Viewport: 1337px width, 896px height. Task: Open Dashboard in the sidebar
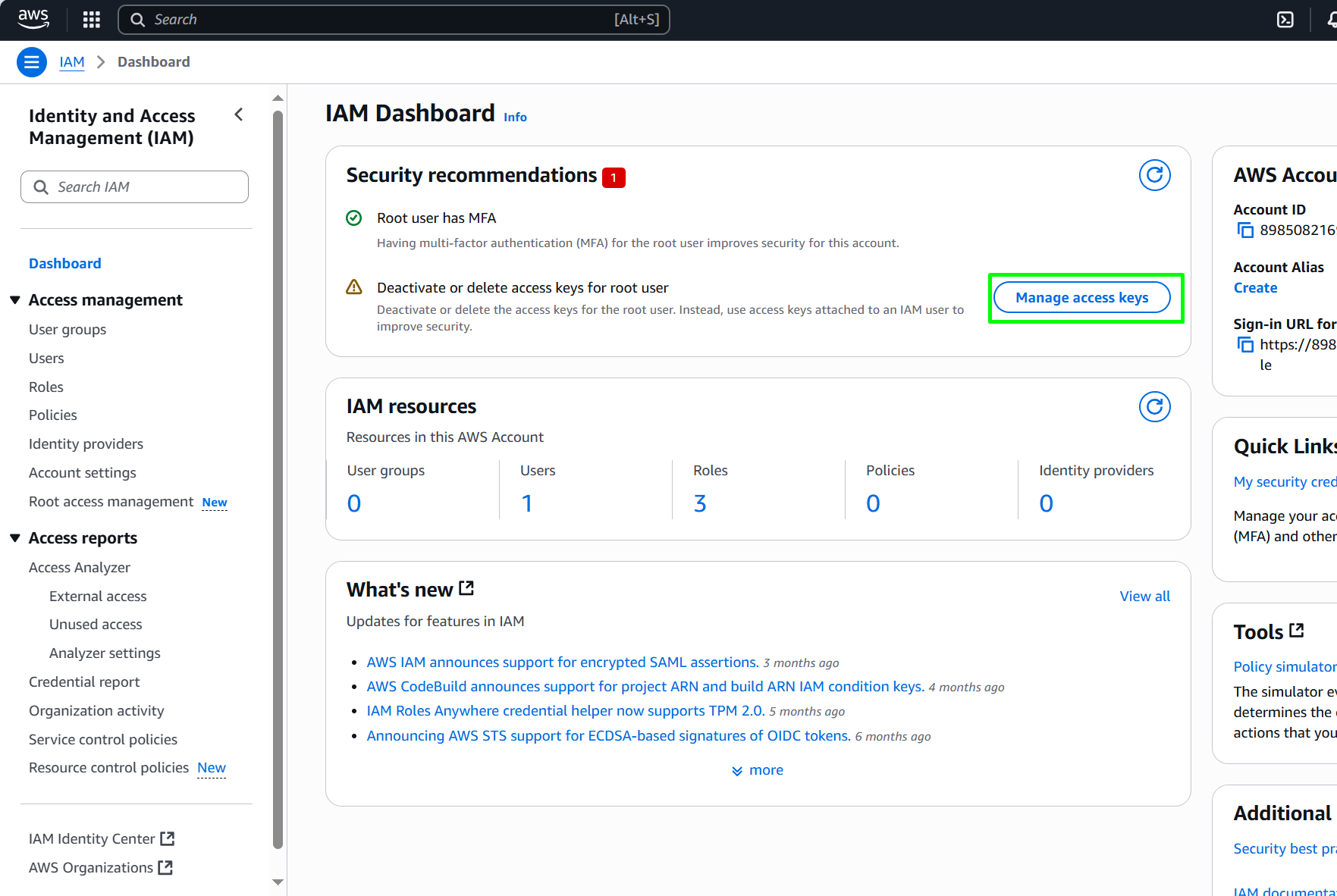click(x=65, y=264)
